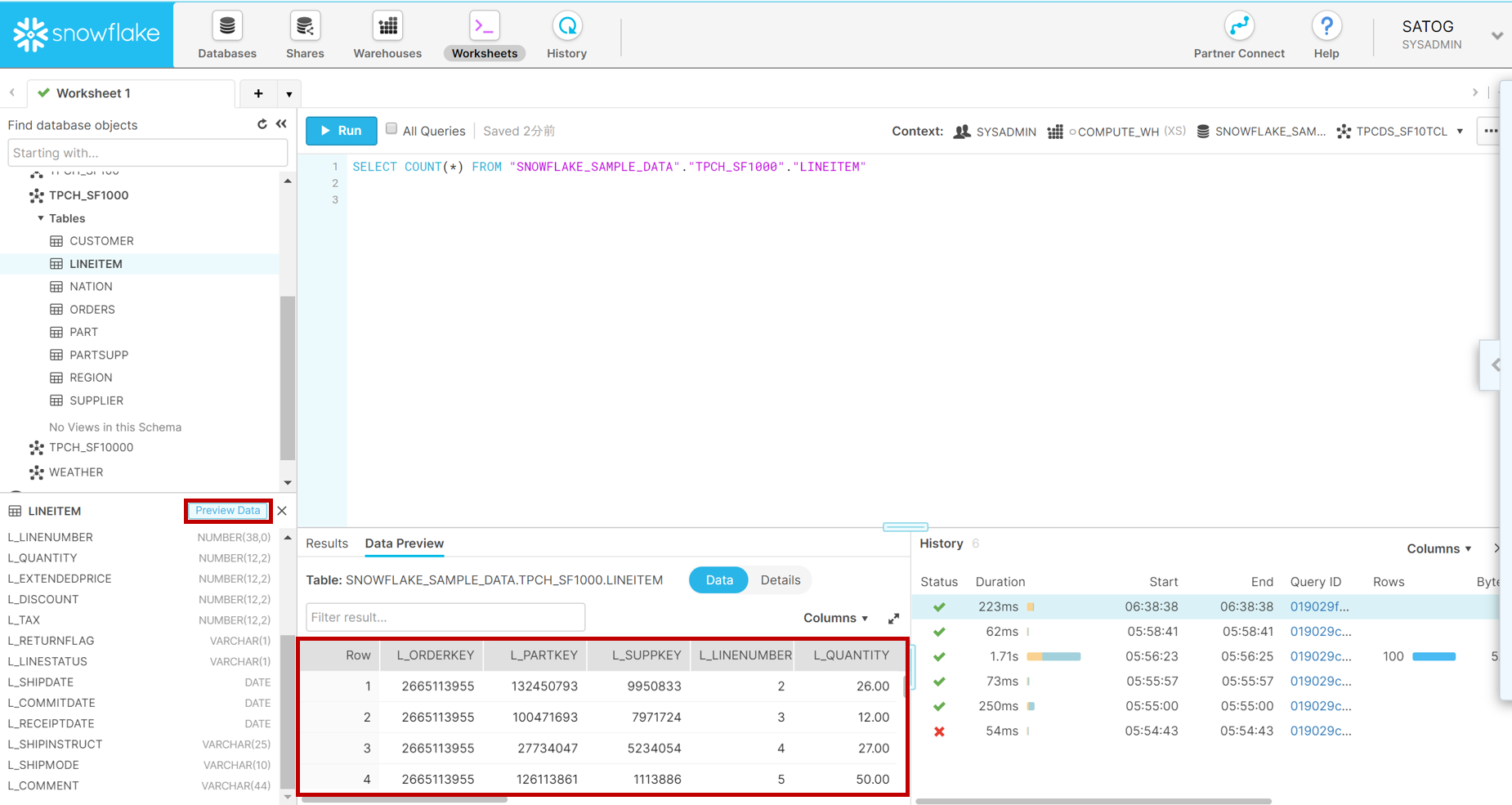Sort by L_ORDERKEY column header
1512x805 pixels.
pos(435,655)
